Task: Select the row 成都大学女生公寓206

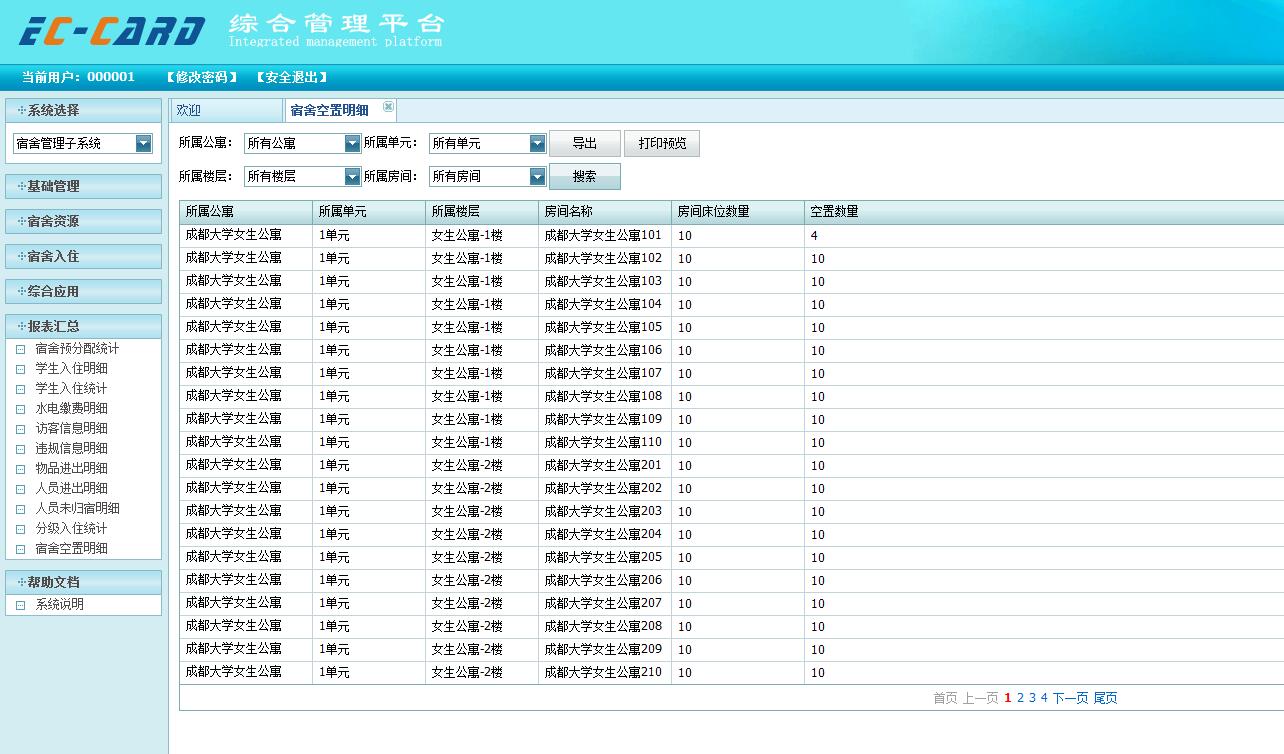Action: click(x=732, y=581)
